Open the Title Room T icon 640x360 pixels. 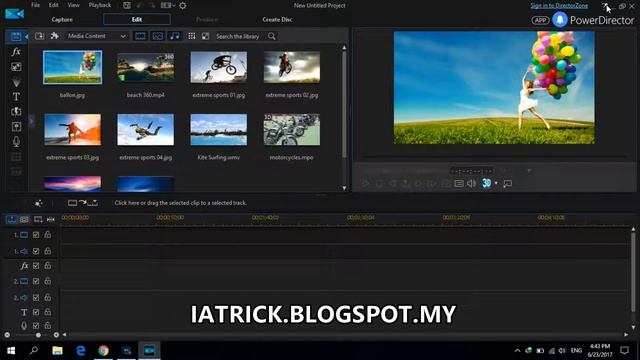(x=16, y=97)
